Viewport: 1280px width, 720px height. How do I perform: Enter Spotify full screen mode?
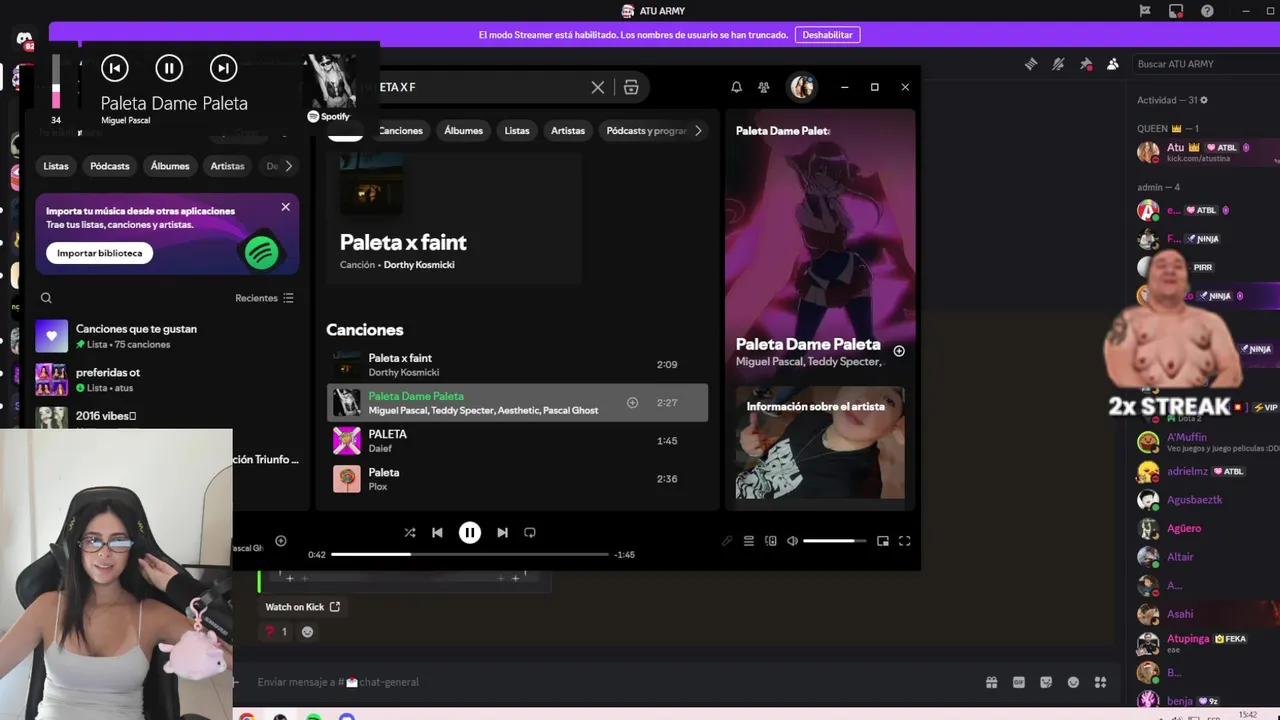pos(904,541)
